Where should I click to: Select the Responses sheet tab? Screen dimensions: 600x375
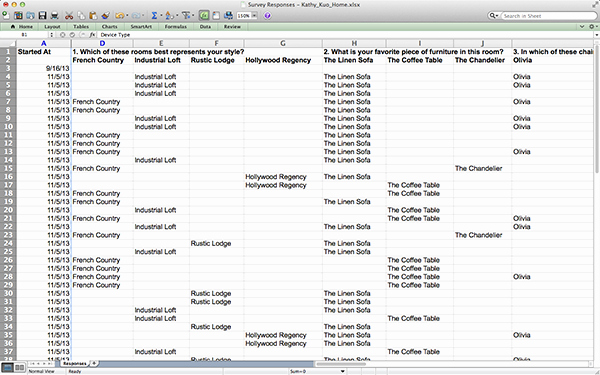(x=74, y=364)
